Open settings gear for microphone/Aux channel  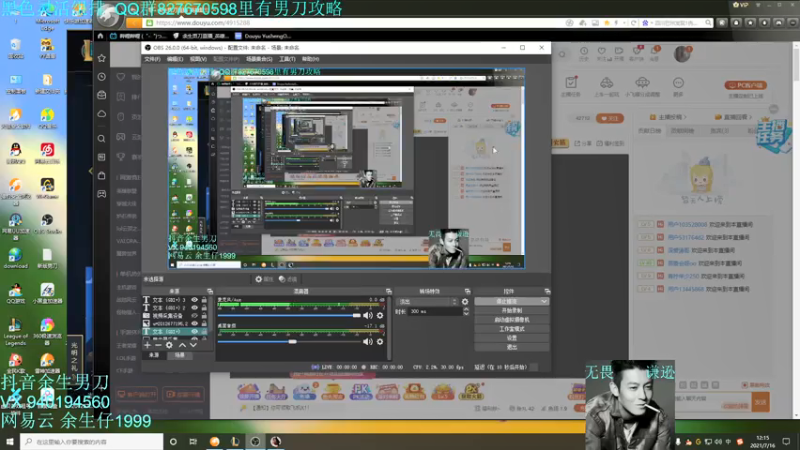[380, 315]
